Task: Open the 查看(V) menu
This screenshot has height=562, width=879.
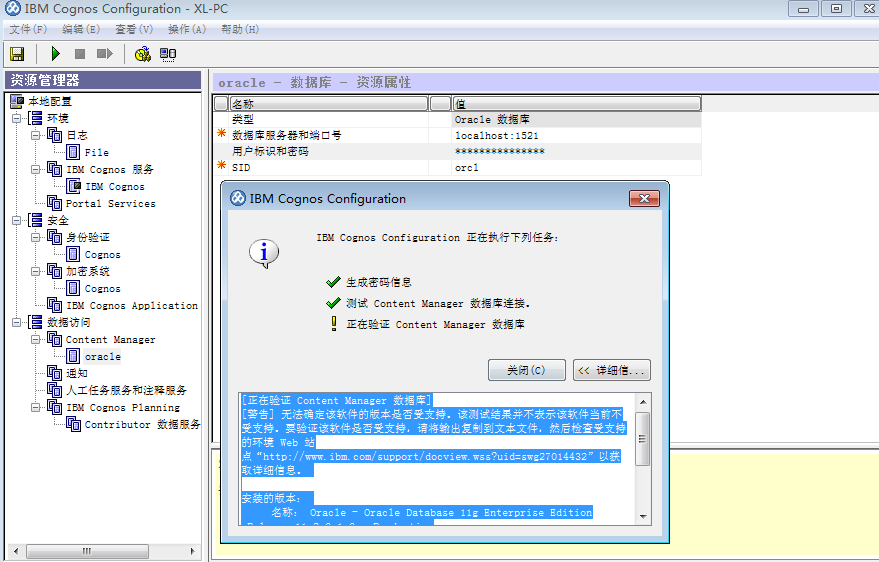Action: point(134,29)
